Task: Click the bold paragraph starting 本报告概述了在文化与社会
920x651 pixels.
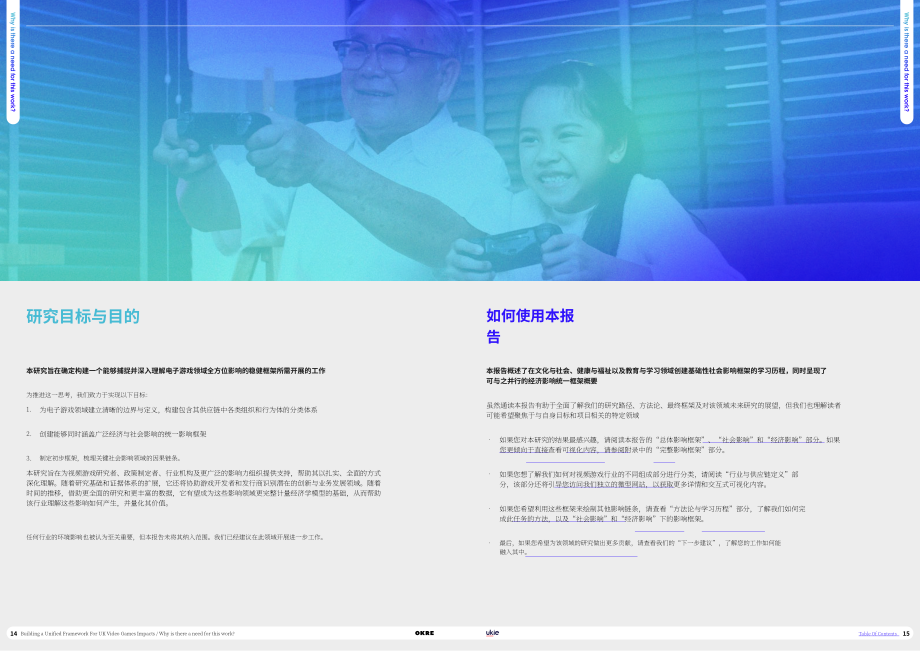Action: click(656, 376)
